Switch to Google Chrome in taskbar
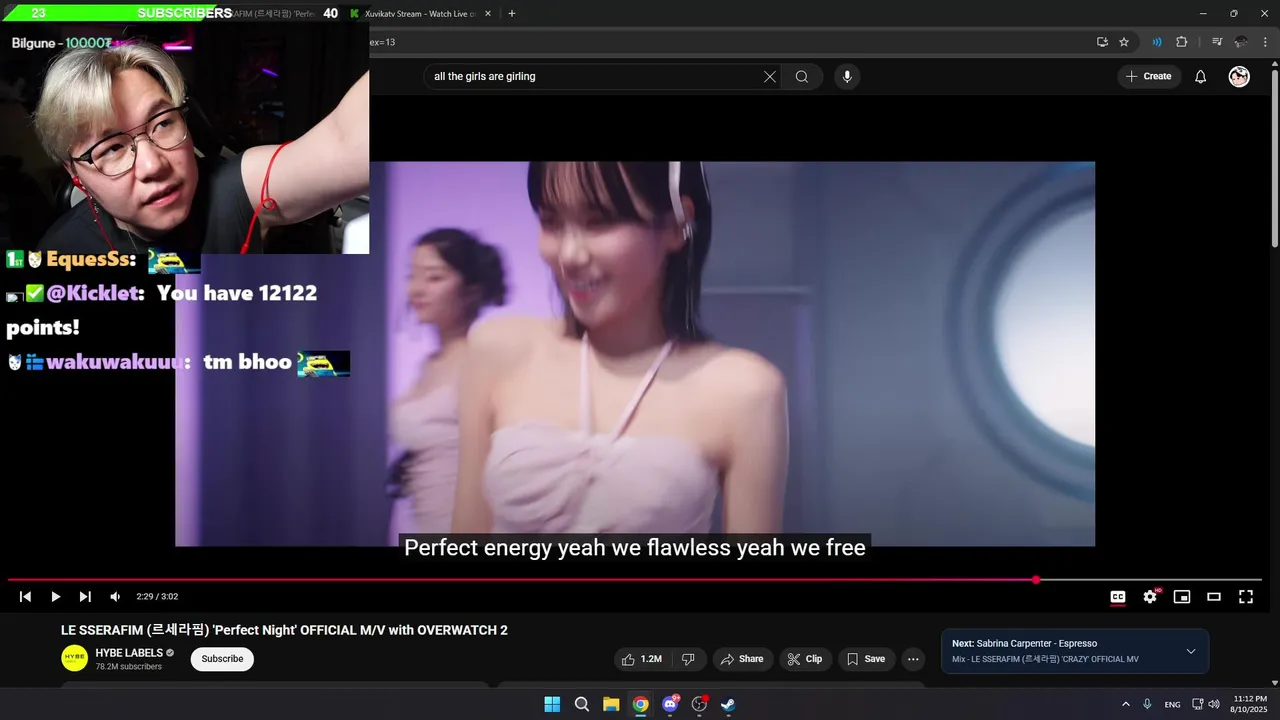 [x=640, y=704]
